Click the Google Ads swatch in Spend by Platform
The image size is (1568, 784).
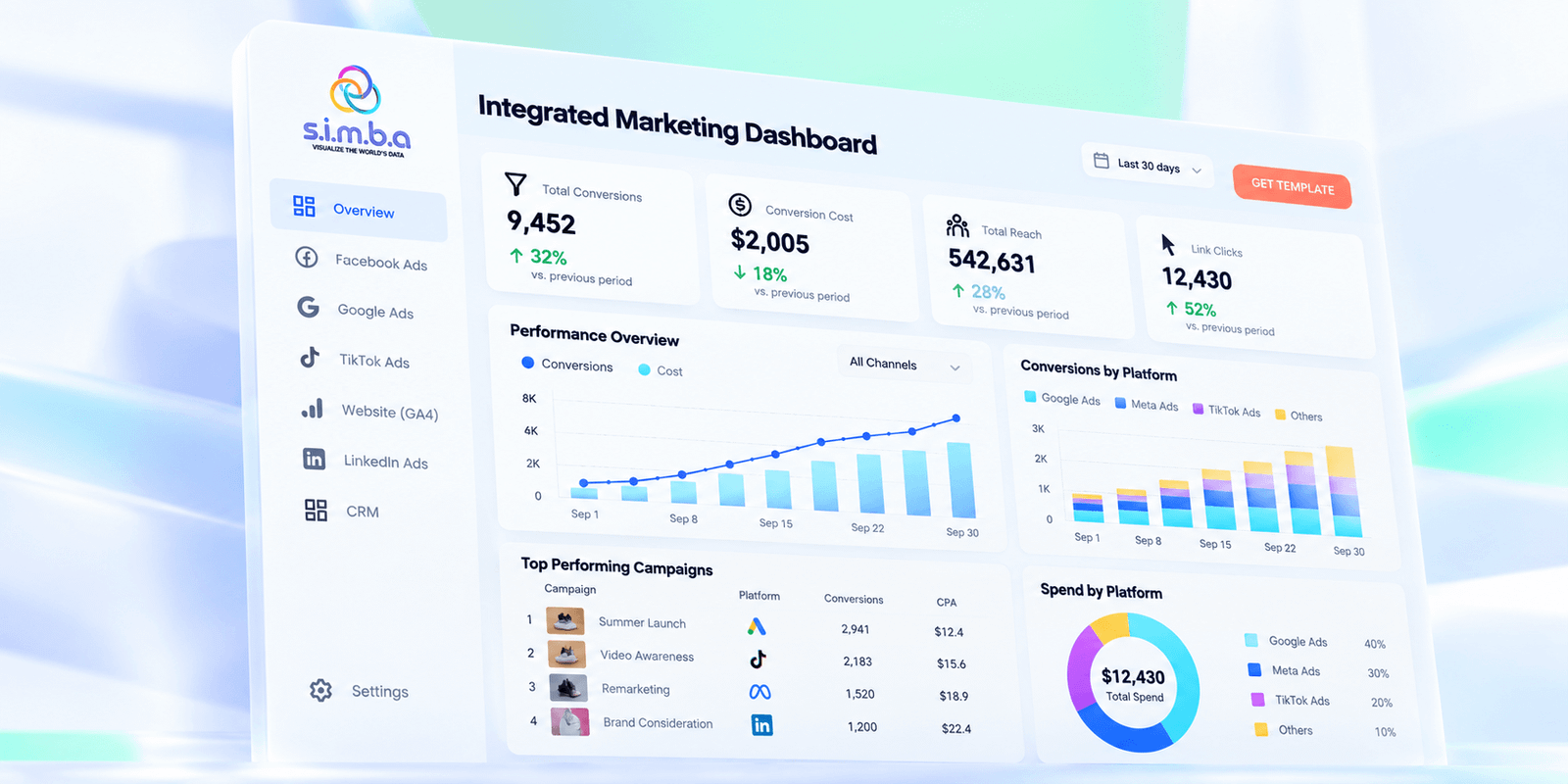[1251, 640]
